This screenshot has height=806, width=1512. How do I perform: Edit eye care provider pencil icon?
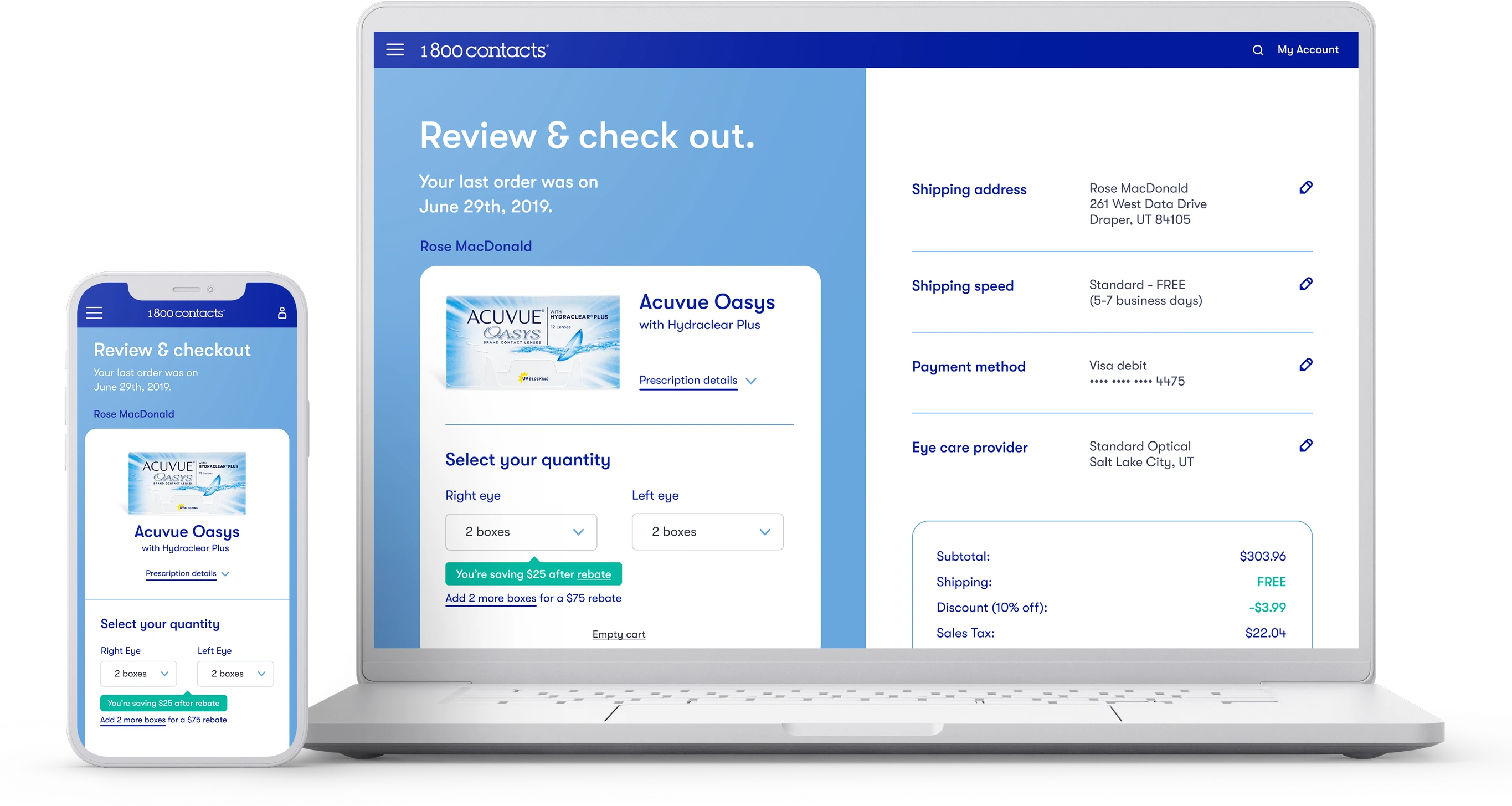1305,446
